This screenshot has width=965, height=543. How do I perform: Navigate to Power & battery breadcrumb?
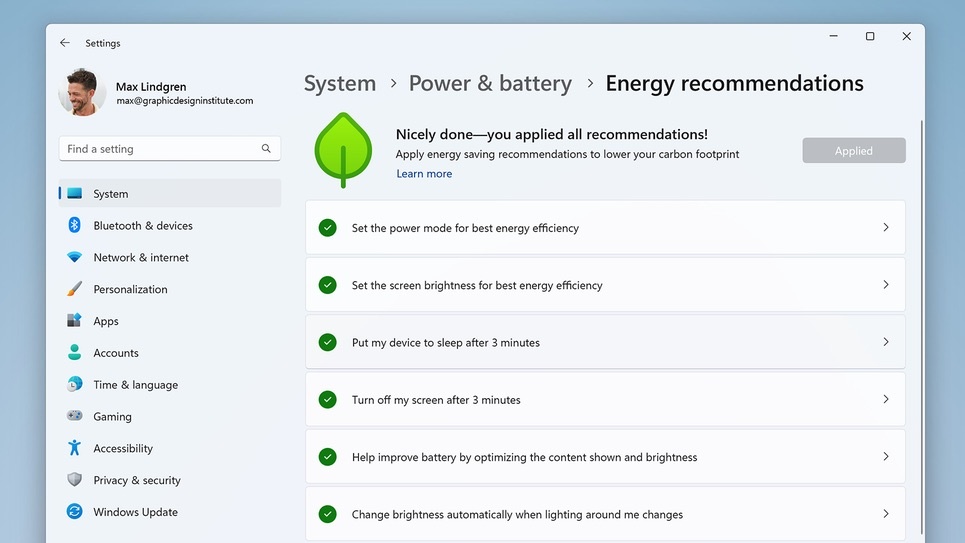[491, 83]
